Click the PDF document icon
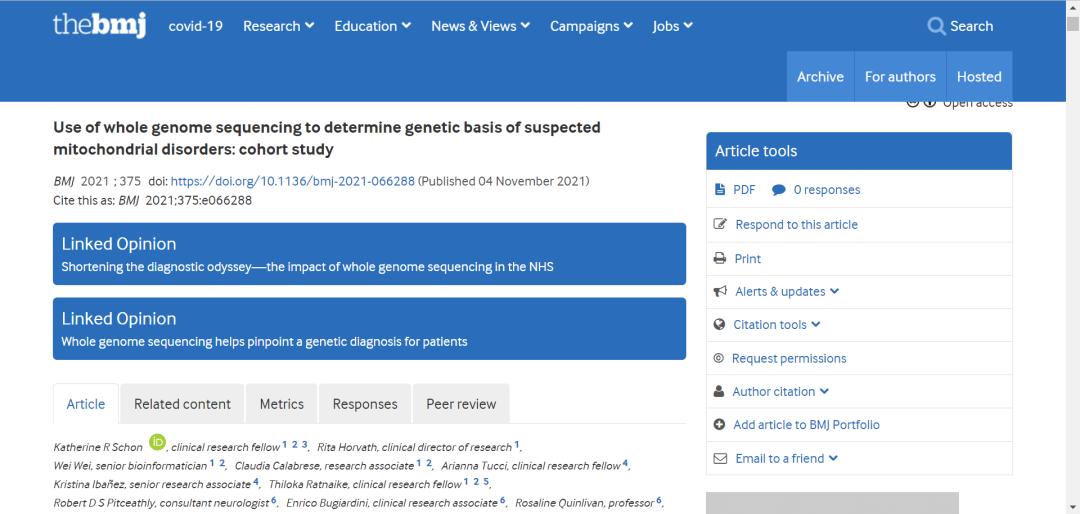The height and width of the screenshot is (514, 1080). coord(720,190)
